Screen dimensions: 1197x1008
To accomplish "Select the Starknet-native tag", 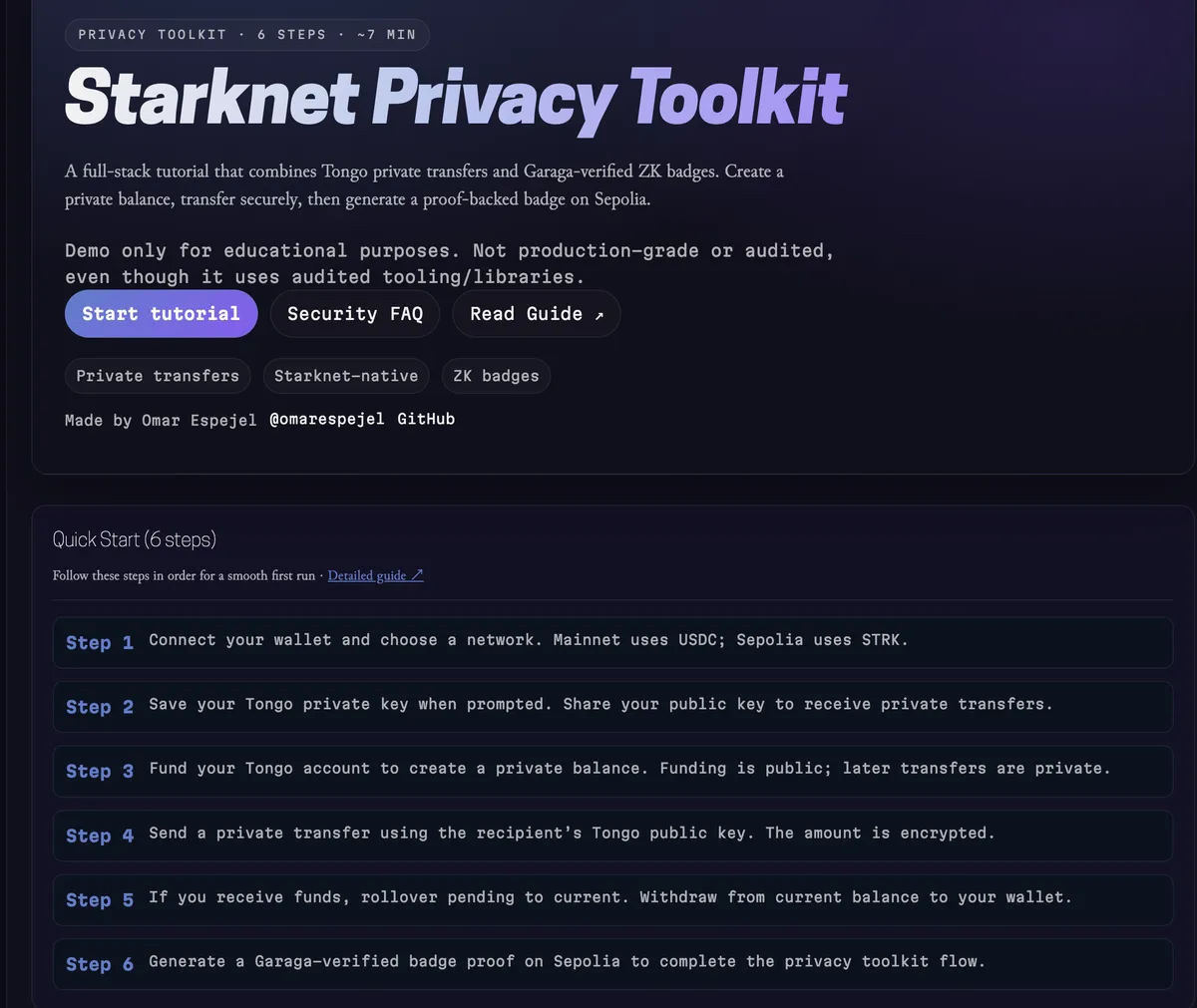I will pyautogui.click(x=346, y=376).
